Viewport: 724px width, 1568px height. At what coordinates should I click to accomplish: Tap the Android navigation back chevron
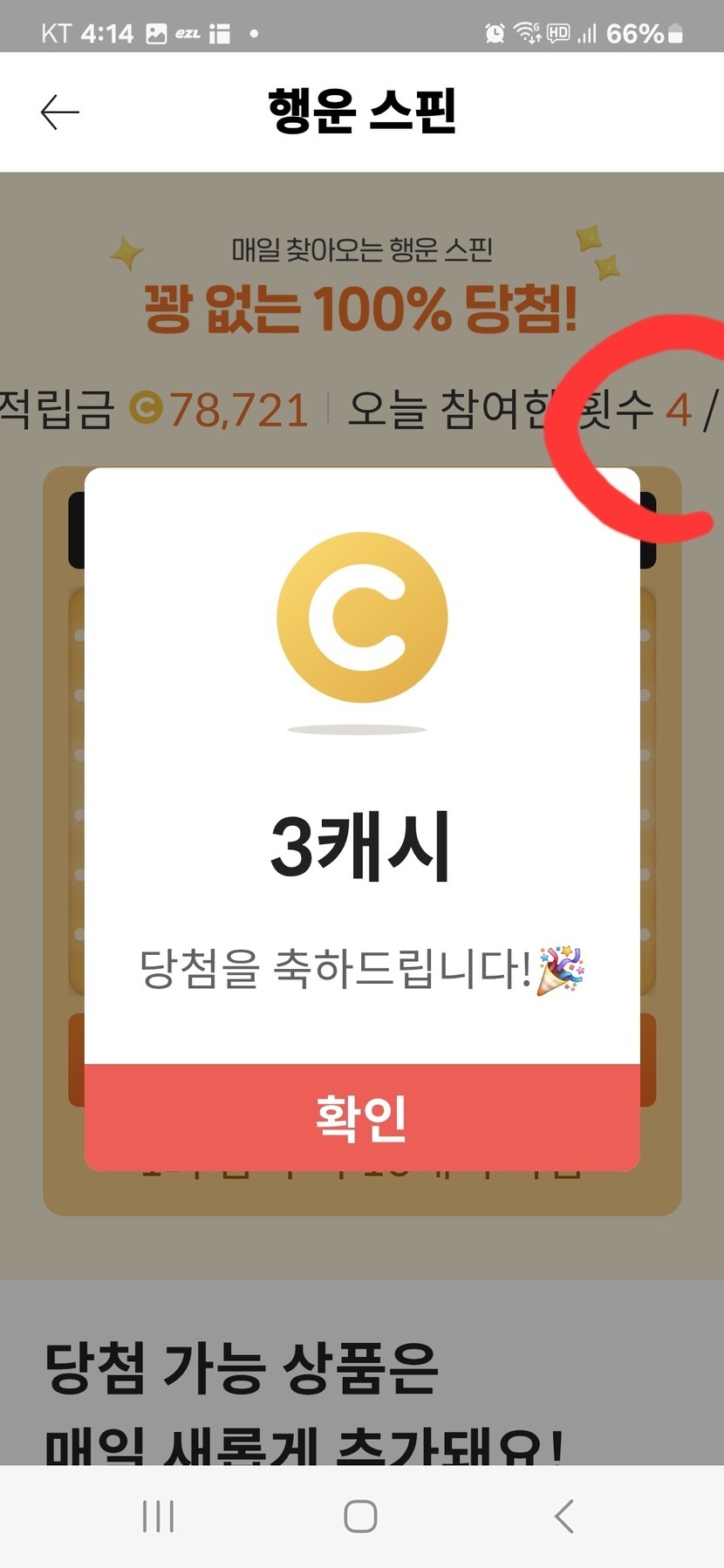click(564, 1516)
